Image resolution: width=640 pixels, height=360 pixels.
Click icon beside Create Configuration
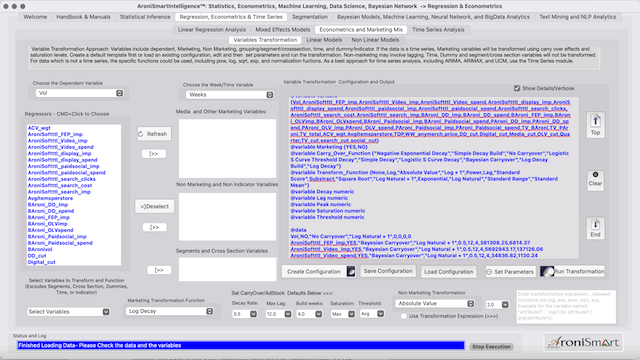[351, 271]
